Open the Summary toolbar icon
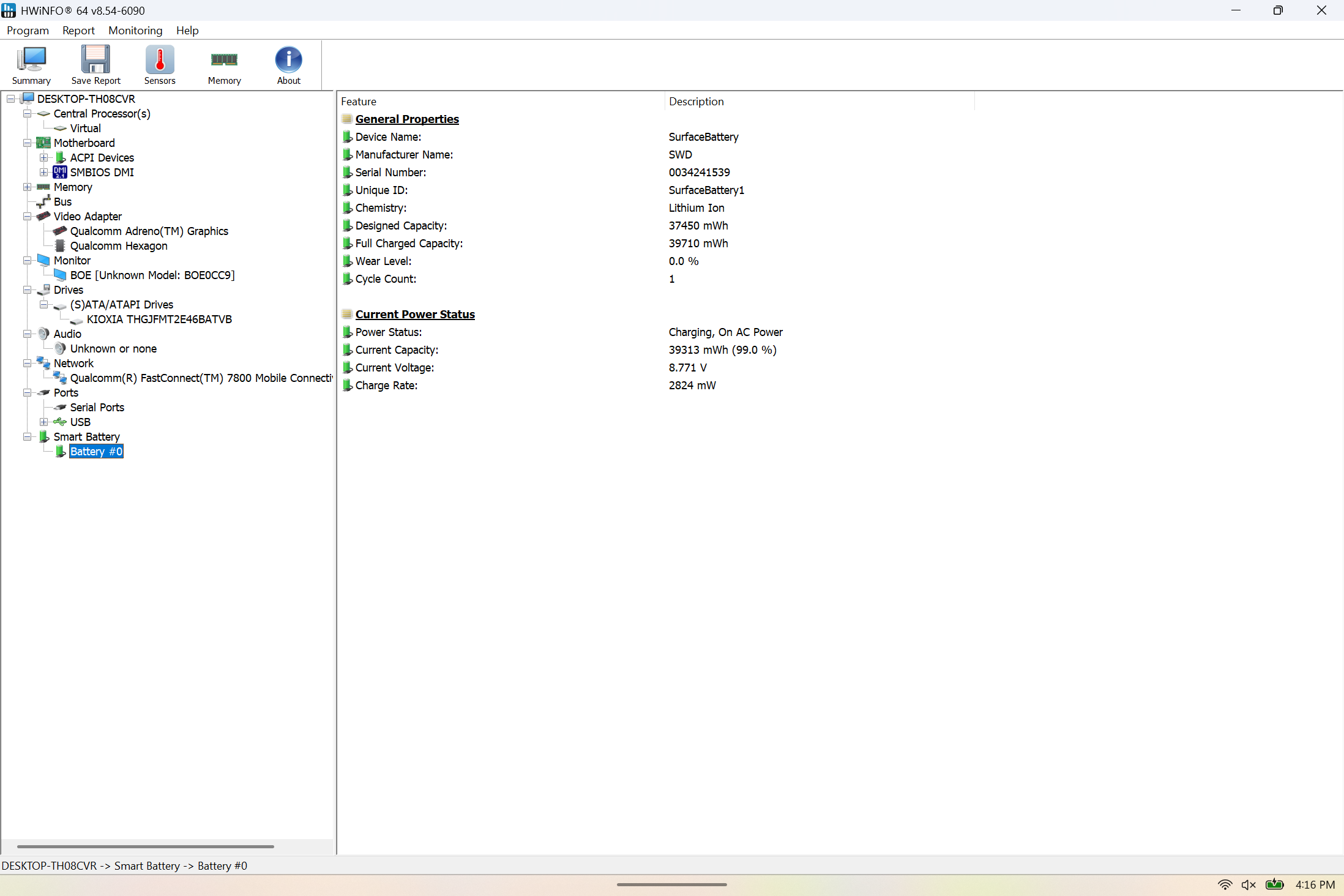 (x=31, y=64)
